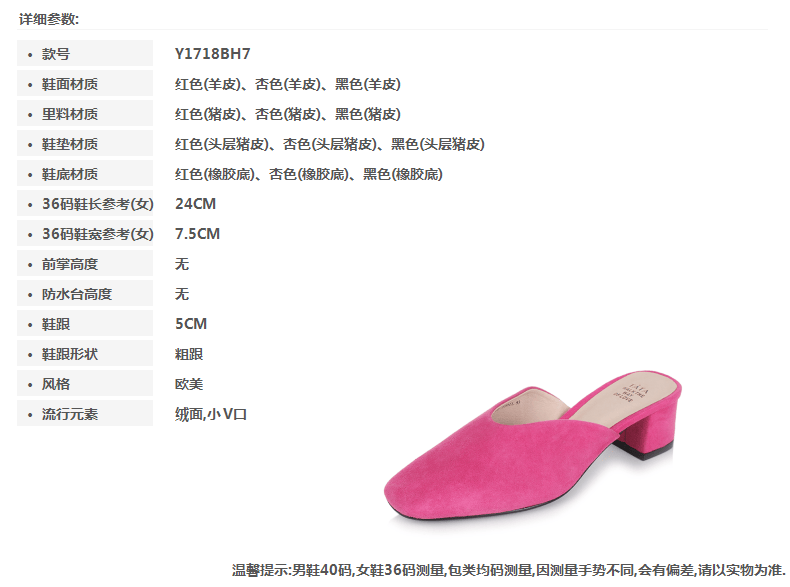Click the 头层猪皮 insole material values

pos(330,144)
